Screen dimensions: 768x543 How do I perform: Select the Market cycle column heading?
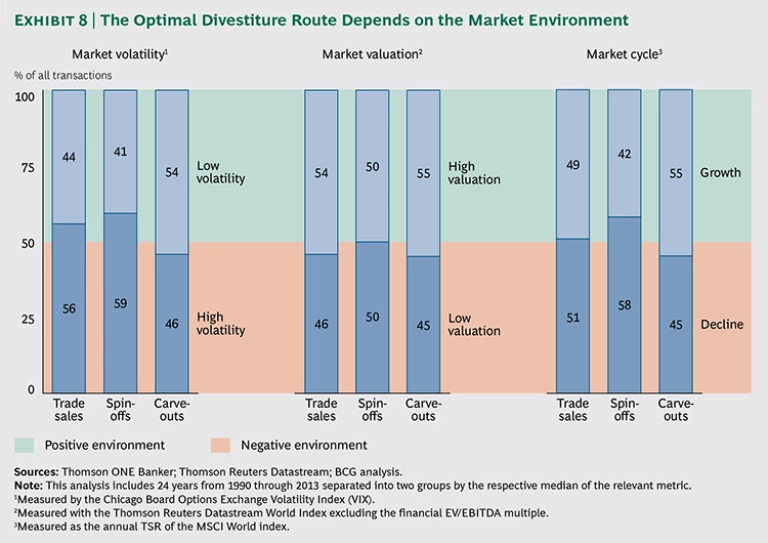[622, 54]
